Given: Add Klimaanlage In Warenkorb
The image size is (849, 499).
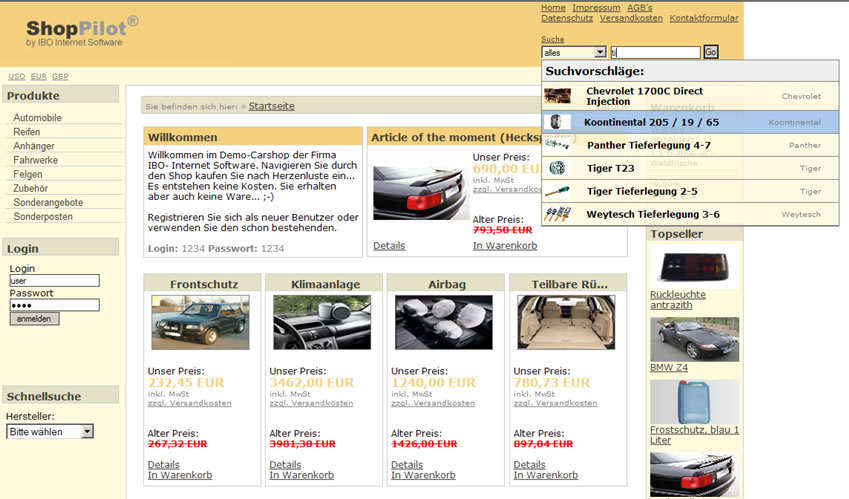Looking at the screenshot, I should (x=302, y=475).
